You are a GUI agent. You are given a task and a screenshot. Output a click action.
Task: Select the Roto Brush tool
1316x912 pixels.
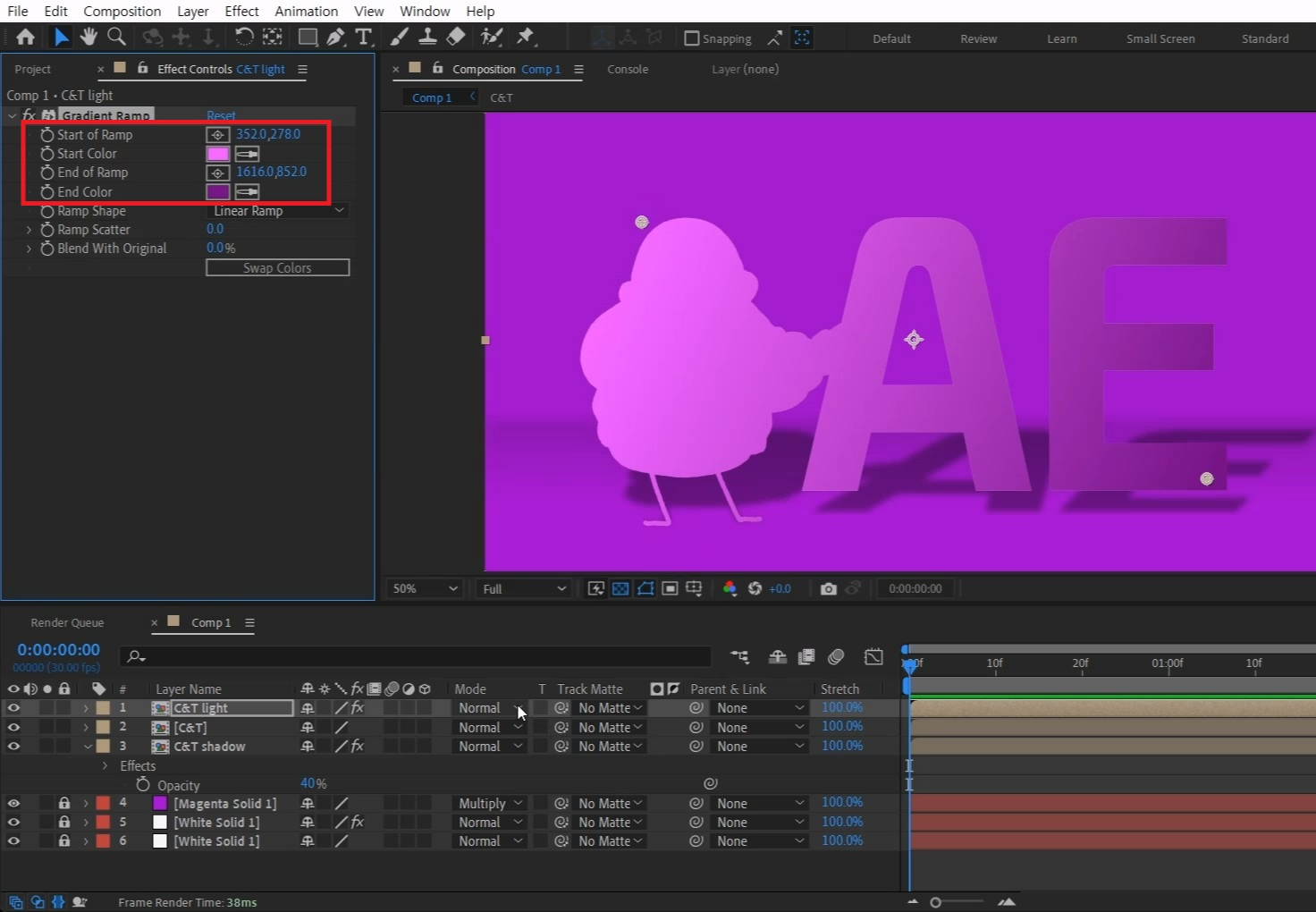pyautogui.click(x=491, y=37)
